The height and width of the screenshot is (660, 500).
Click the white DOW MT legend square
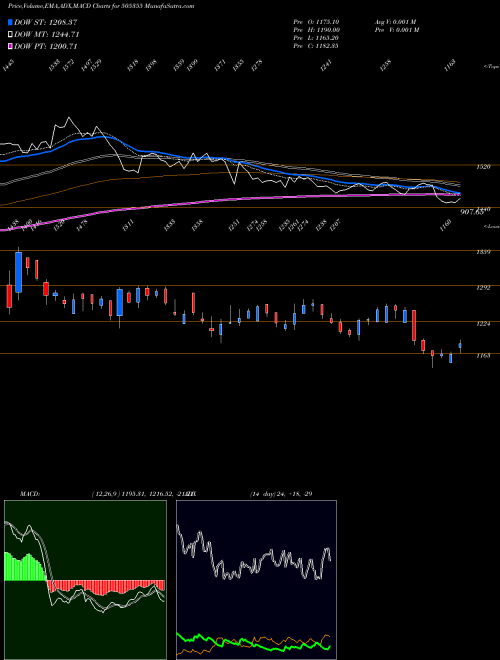pos(10,35)
